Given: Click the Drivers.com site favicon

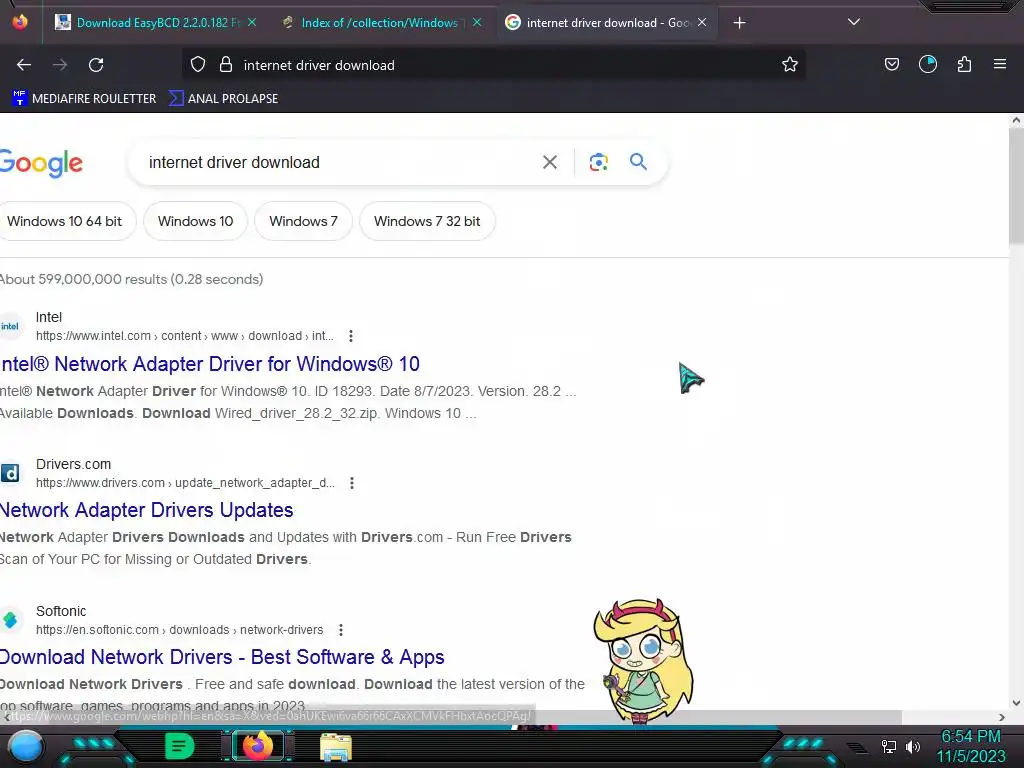Looking at the screenshot, I should coord(10,473).
